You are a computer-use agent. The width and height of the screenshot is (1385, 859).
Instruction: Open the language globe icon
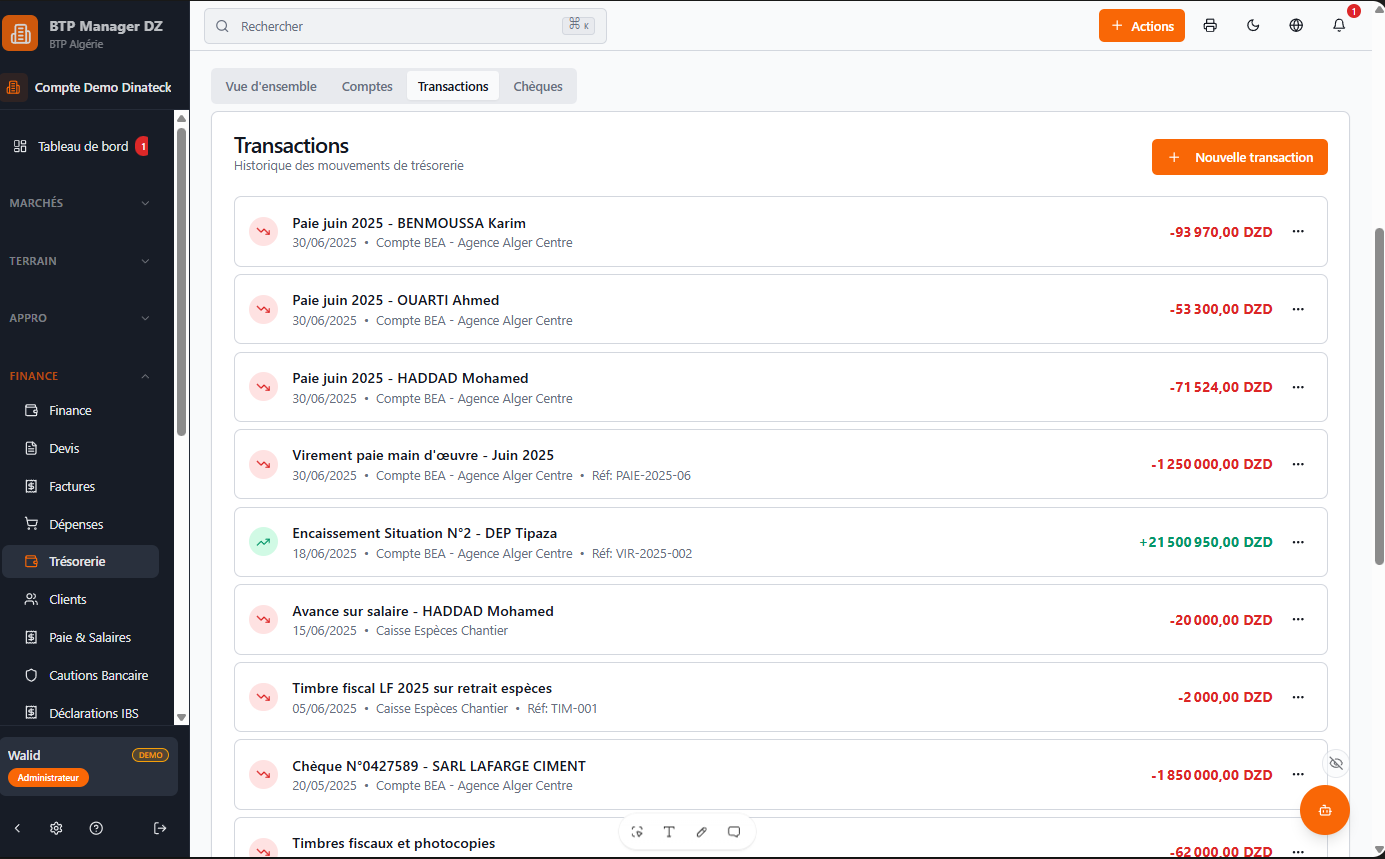pyautogui.click(x=1296, y=26)
